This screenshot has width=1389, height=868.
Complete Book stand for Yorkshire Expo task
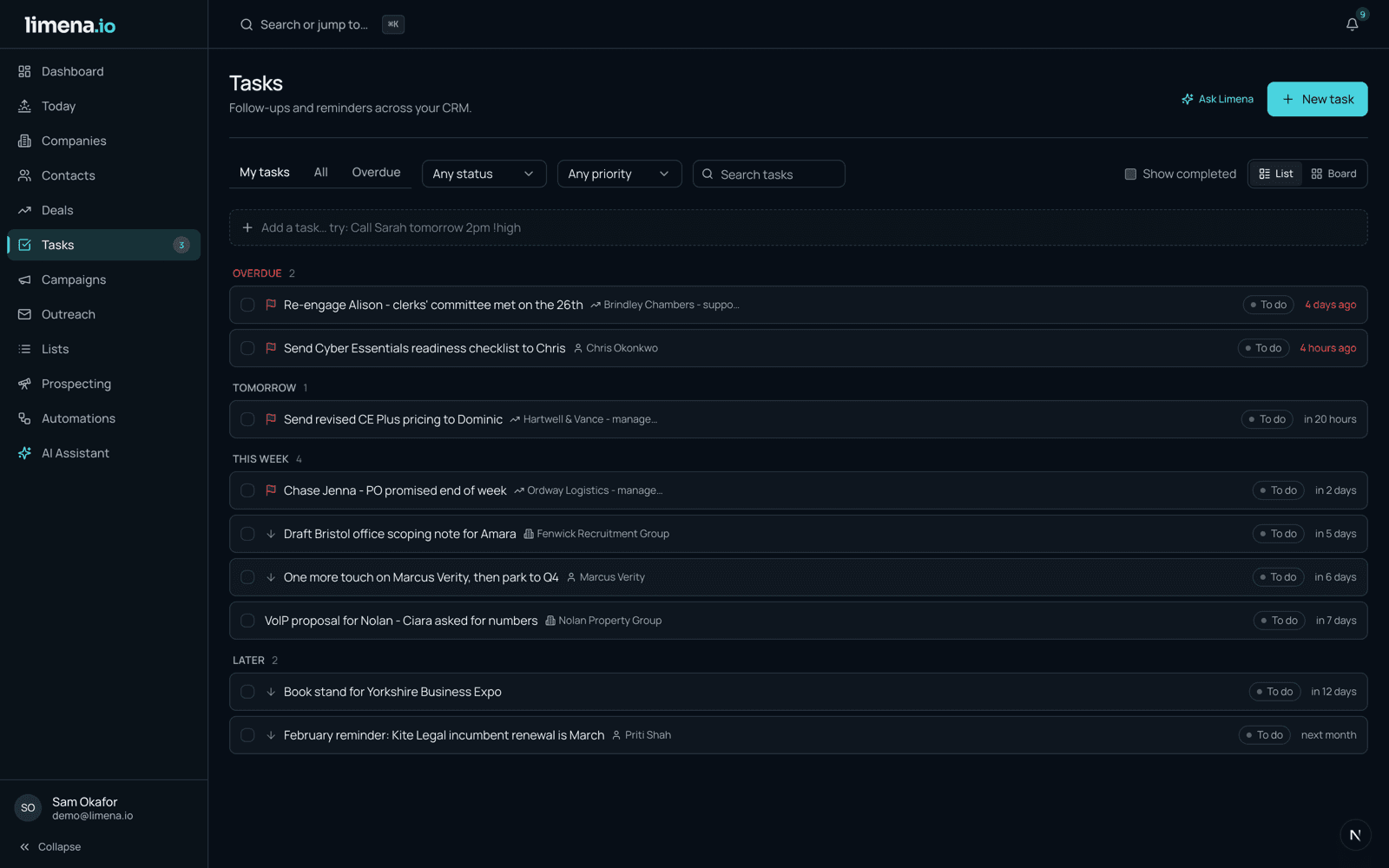click(247, 692)
